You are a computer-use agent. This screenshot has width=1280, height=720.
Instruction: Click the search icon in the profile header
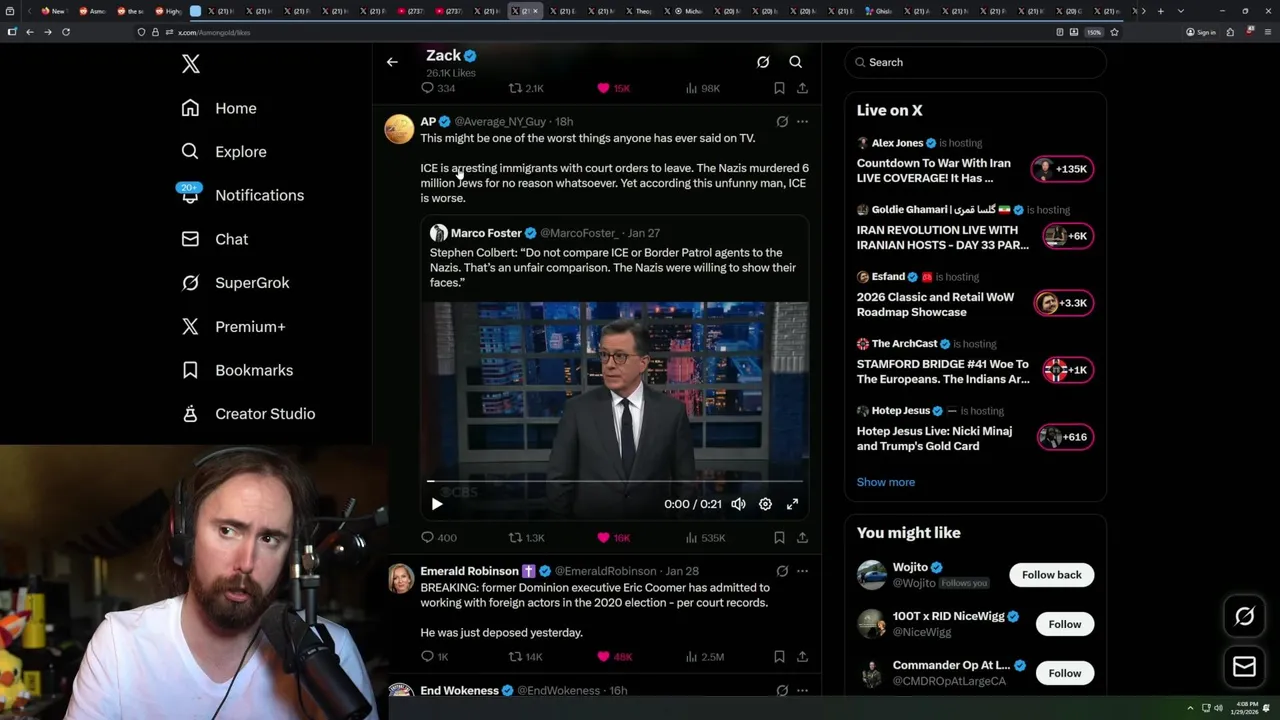[796, 62]
